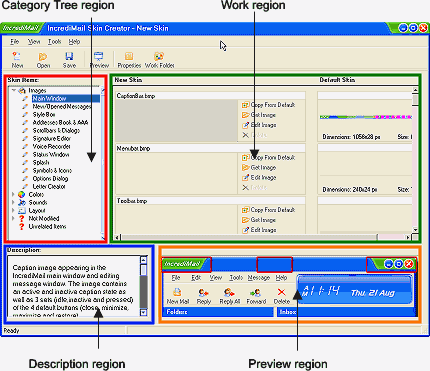Viewport: 430px width, 371px height.
Task: Open the Work Folder toolbar icon
Action: [x=159, y=56]
